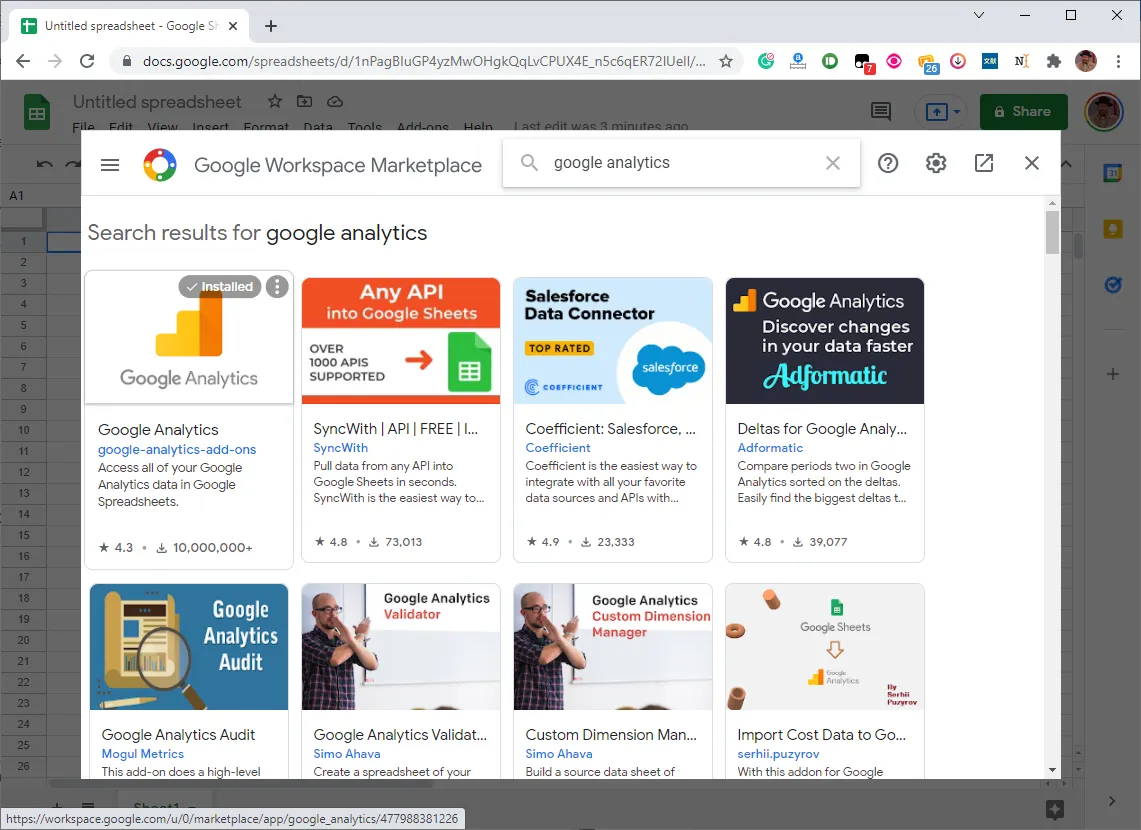Click the scroll down arrow in Marketplace
This screenshot has width=1141, height=830.
(x=1052, y=770)
